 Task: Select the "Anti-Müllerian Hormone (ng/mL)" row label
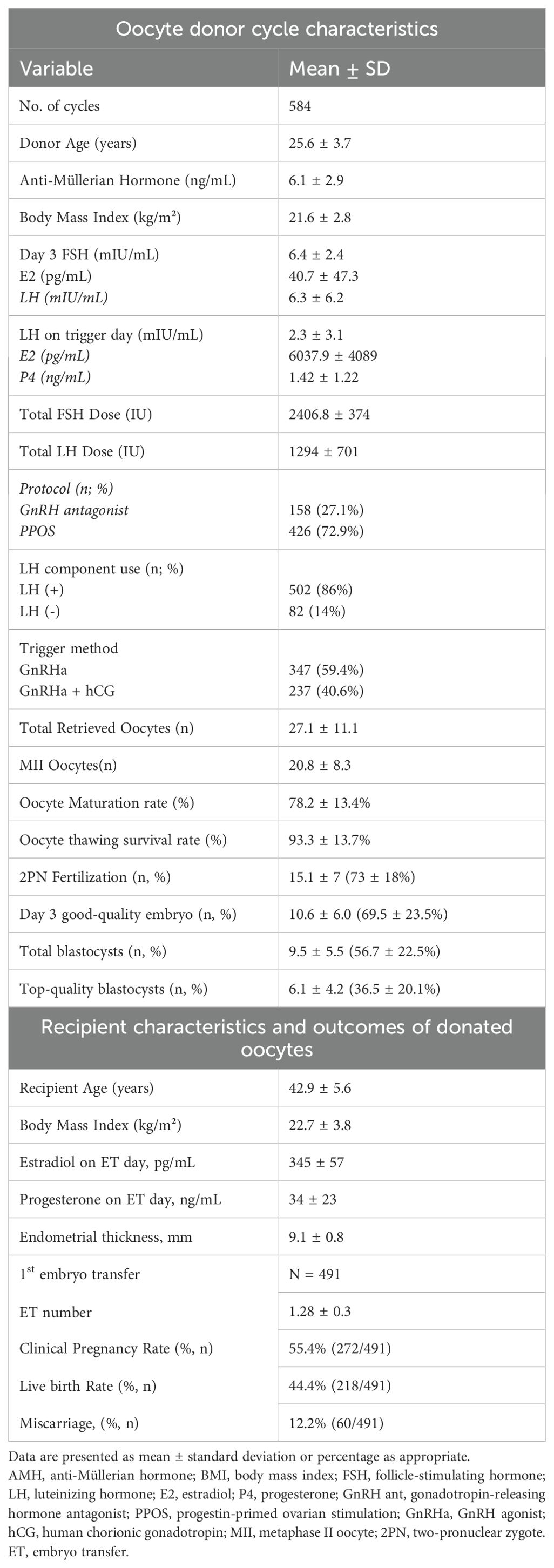(128, 180)
